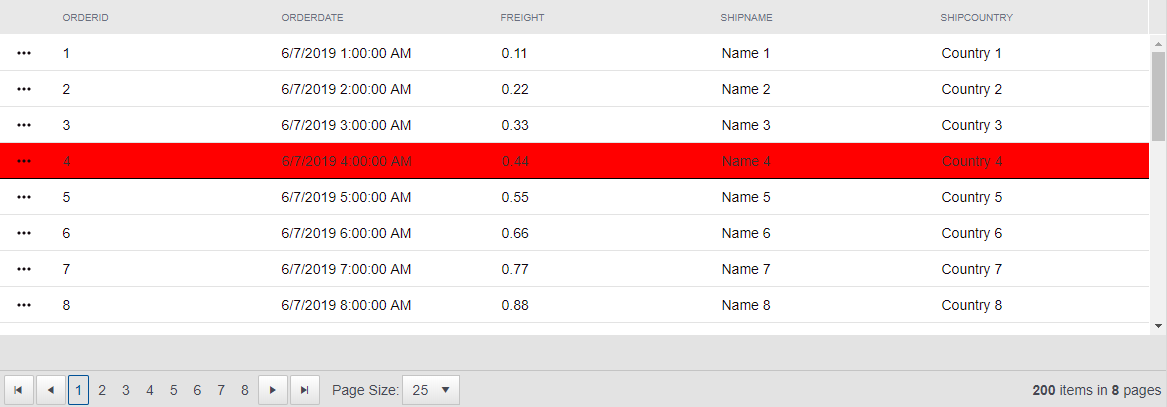Select the Name 8 cell
1167x407 pixels.
click(x=746, y=305)
